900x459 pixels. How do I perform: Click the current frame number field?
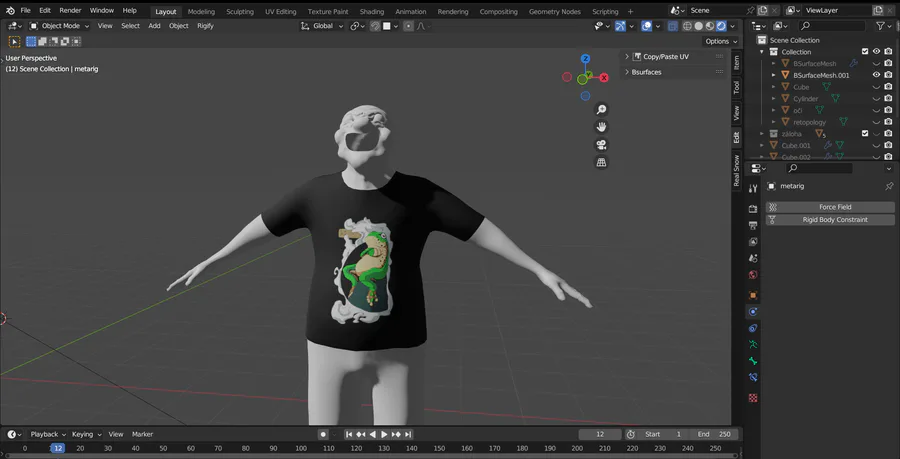tap(600, 434)
